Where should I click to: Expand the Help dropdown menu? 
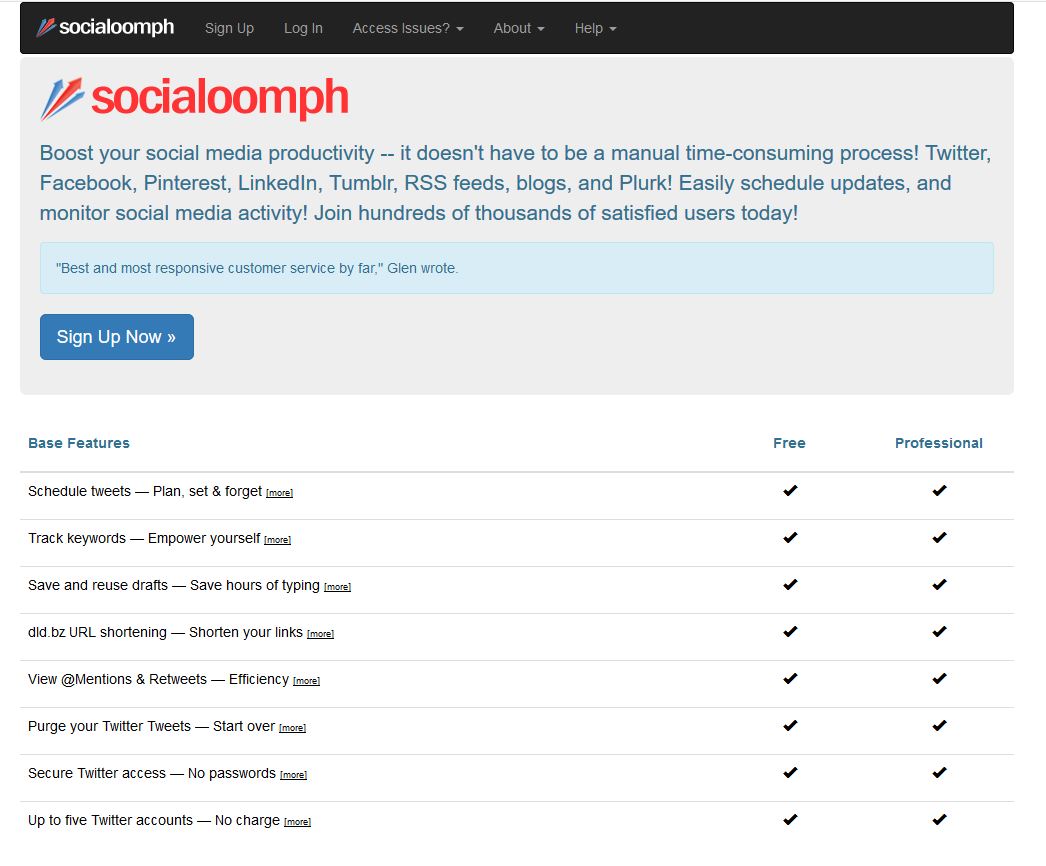coord(595,28)
